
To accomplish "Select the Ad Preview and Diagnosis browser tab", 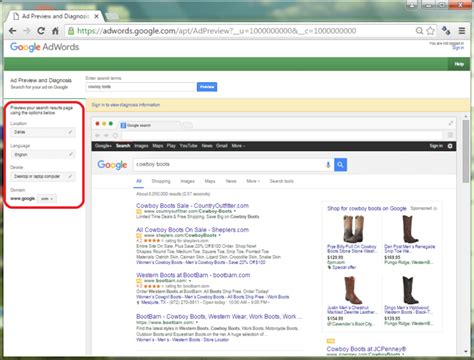I will click(x=55, y=16).
